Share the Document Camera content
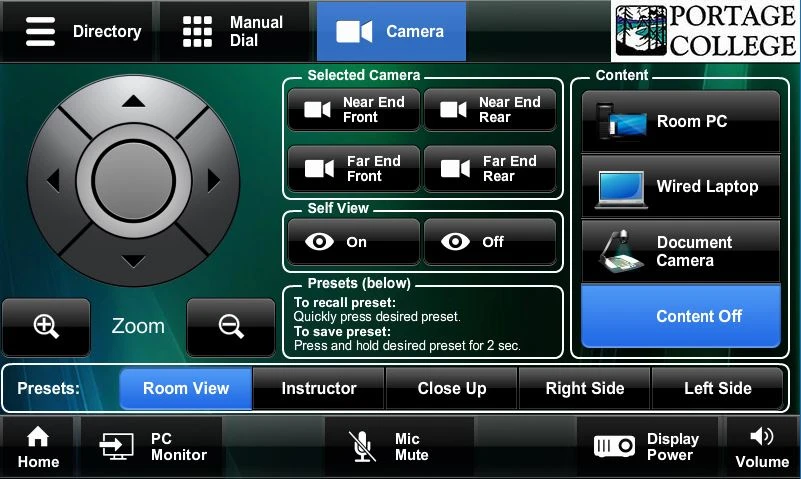Viewport: 801px width, 479px height. point(681,251)
